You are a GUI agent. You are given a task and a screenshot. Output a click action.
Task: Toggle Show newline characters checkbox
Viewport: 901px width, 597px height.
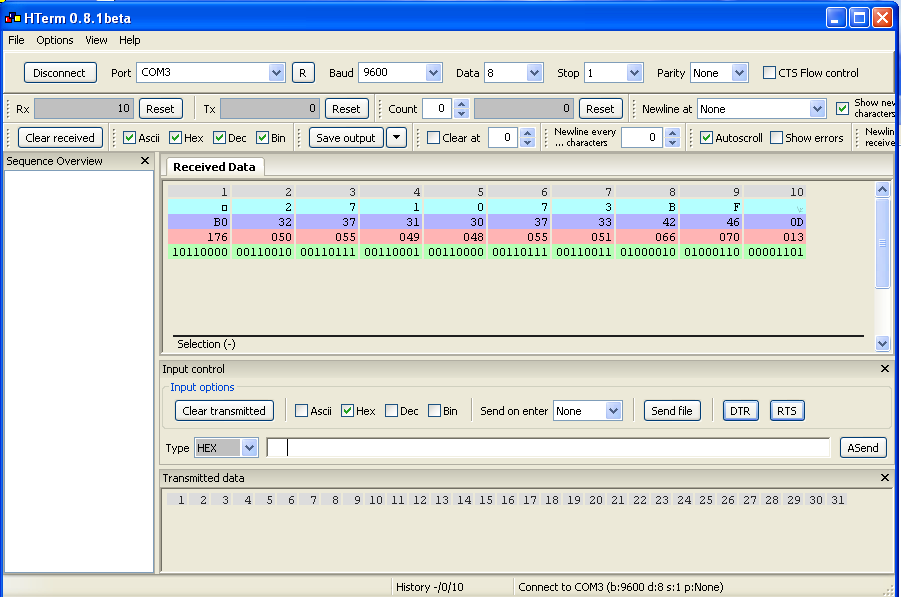[842, 109]
